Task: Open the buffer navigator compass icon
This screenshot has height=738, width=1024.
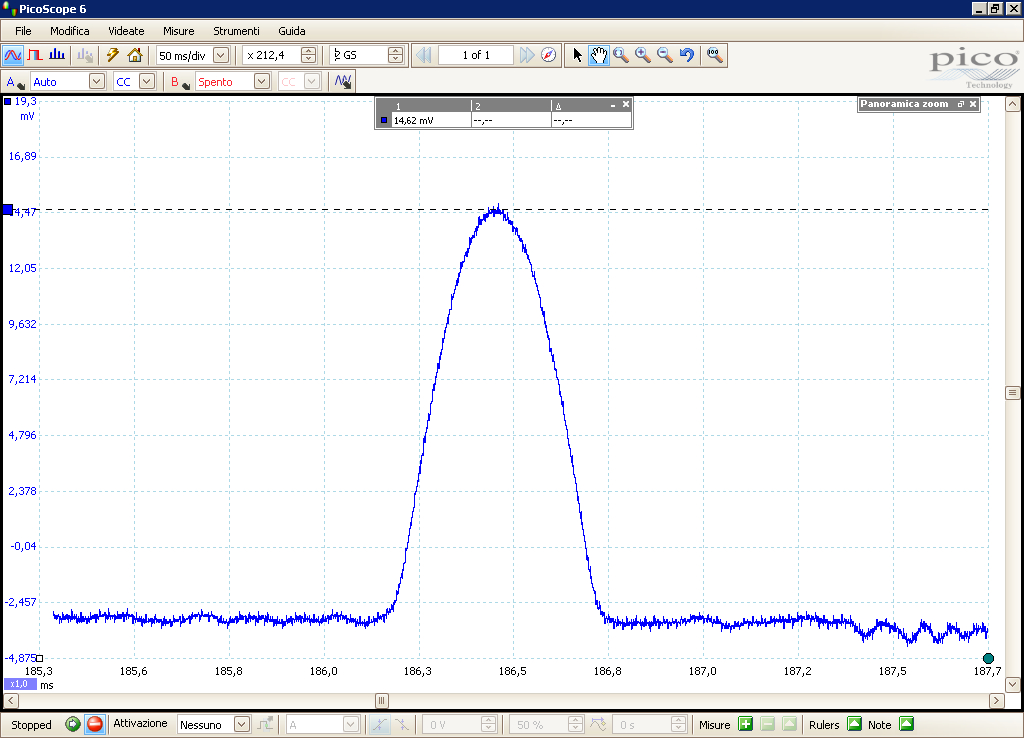Action: click(x=549, y=56)
